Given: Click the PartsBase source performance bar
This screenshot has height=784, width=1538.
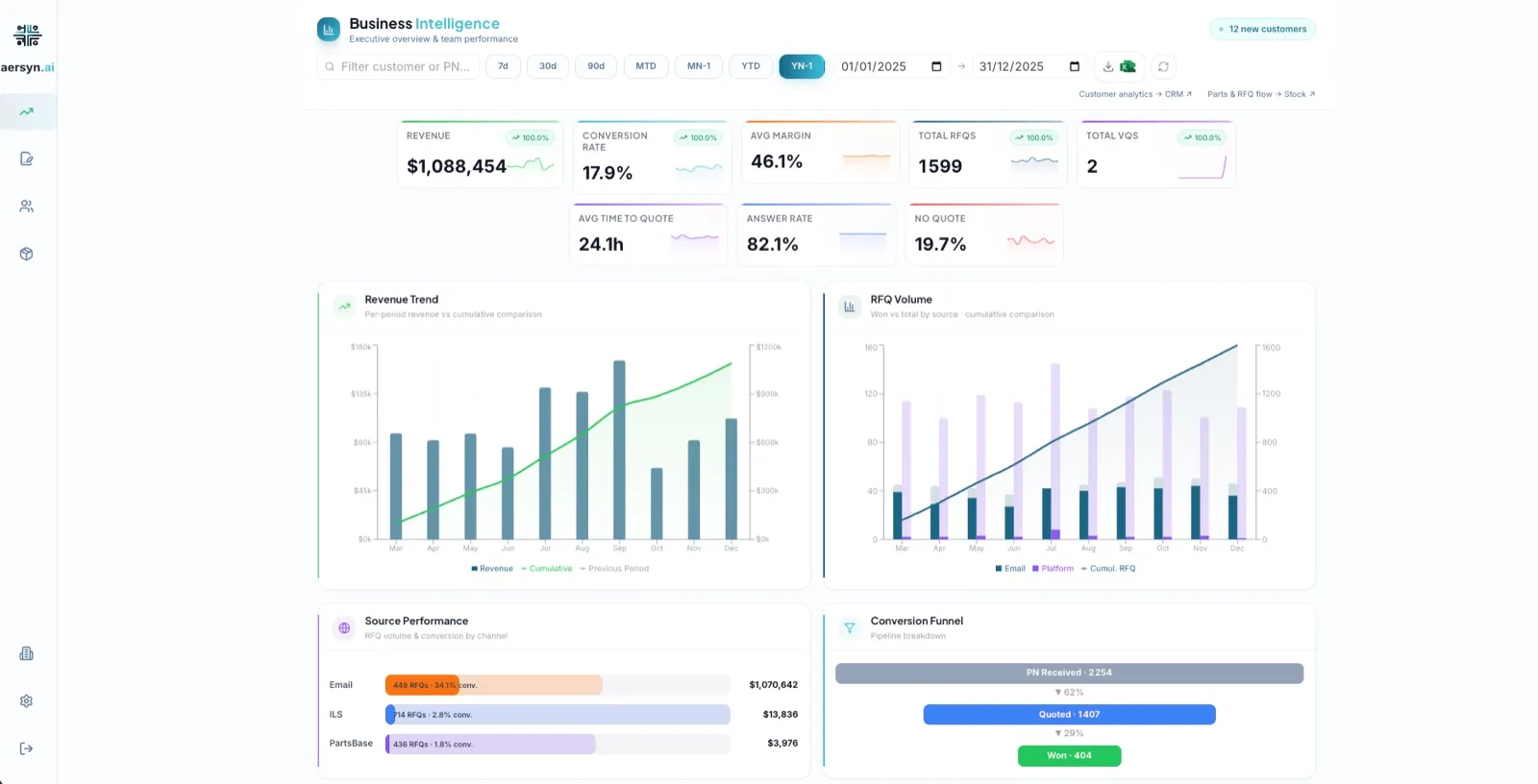Looking at the screenshot, I should pos(558,744).
